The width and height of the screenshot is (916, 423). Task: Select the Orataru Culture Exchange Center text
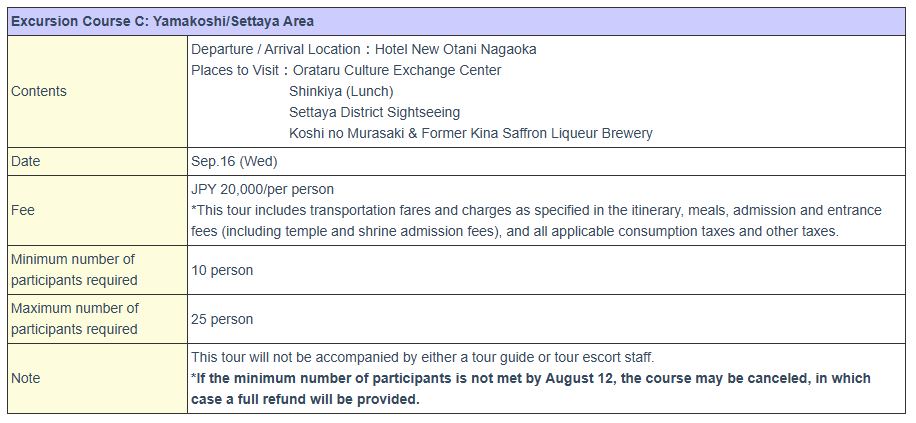pyautogui.click(x=397, y=70)
